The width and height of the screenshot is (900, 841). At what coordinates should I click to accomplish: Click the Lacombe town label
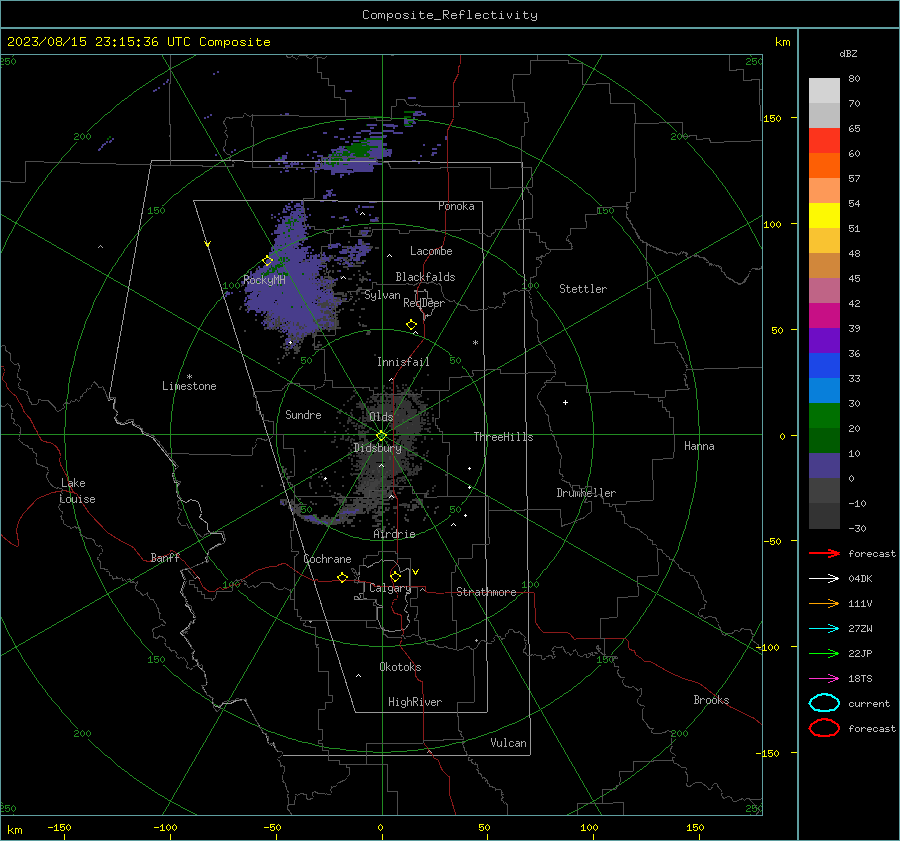[x=431, y=251]
